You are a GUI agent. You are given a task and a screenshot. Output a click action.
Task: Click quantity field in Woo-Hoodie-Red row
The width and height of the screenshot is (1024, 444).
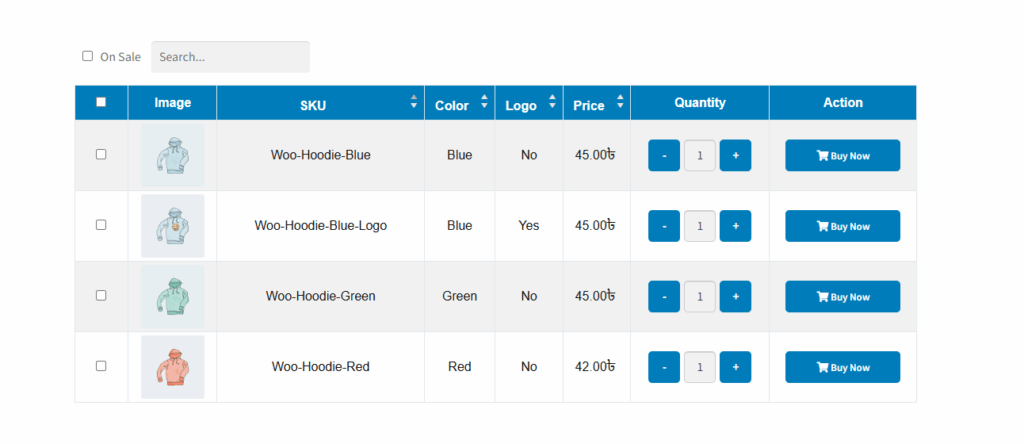(x=700, y=367)
